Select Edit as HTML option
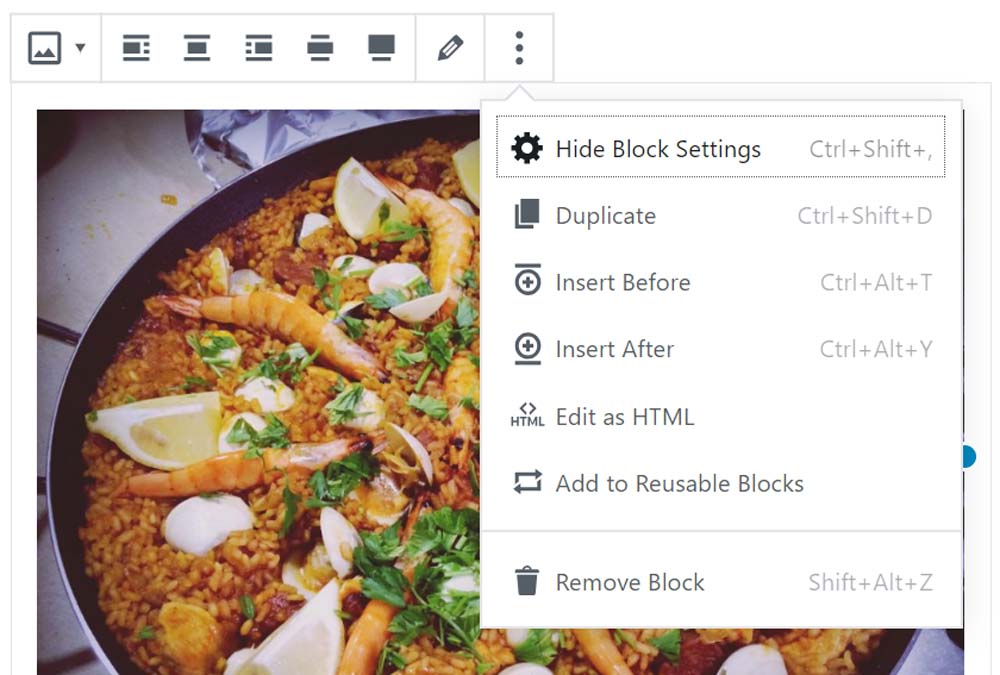 [625, 417]
